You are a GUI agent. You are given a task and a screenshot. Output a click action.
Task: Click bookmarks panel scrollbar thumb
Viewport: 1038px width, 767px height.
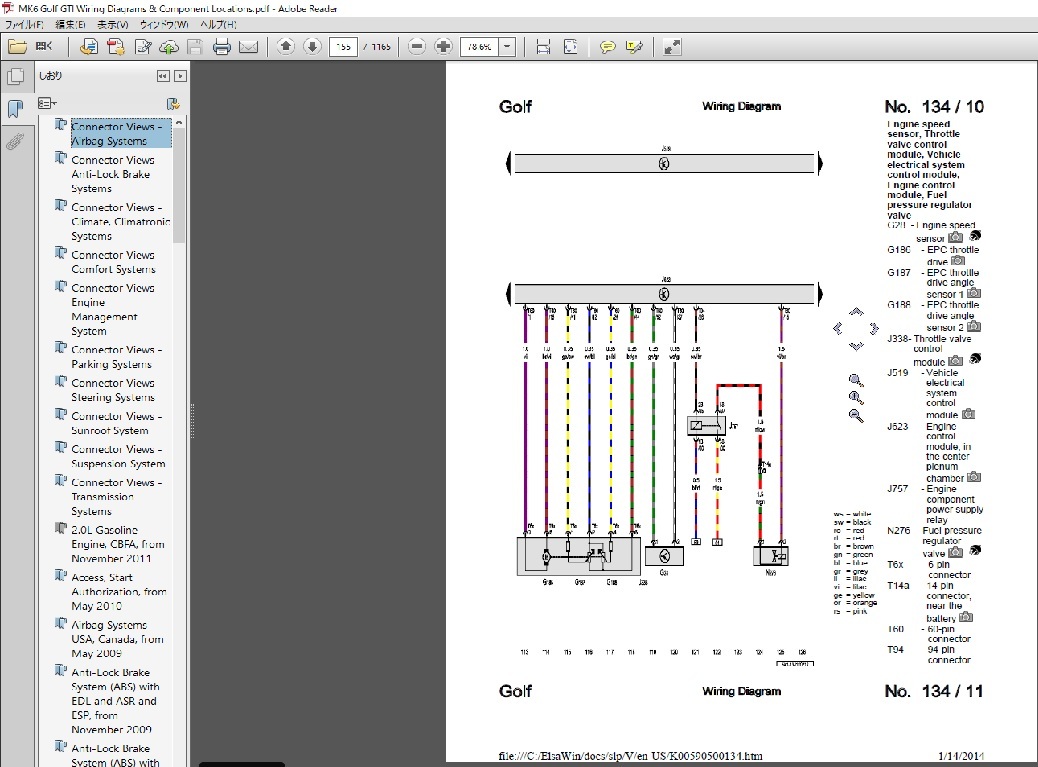click(179, 185)
